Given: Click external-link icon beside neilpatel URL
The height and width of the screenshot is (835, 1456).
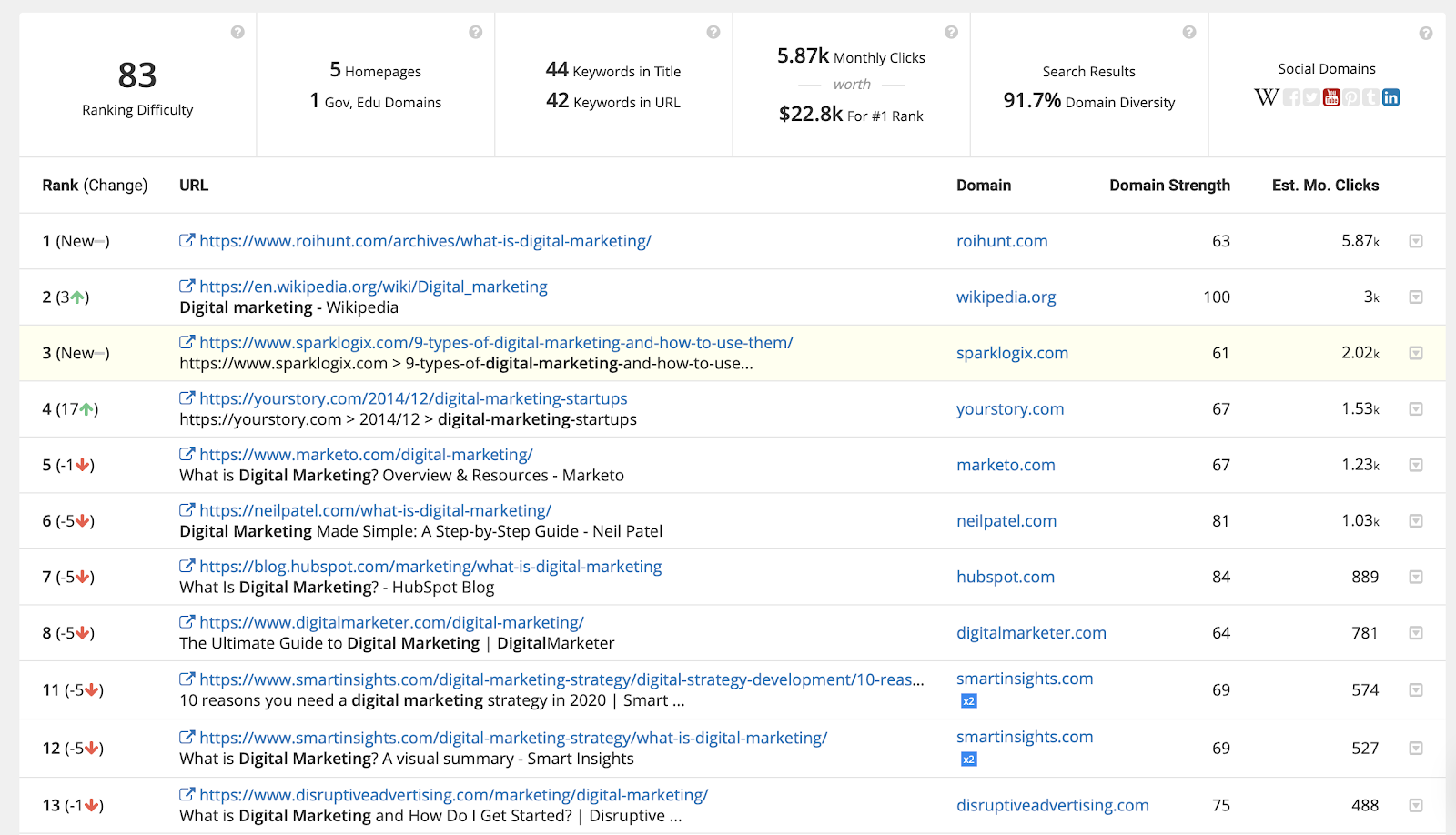Looking at the screenshot, I should click(187, 510).
